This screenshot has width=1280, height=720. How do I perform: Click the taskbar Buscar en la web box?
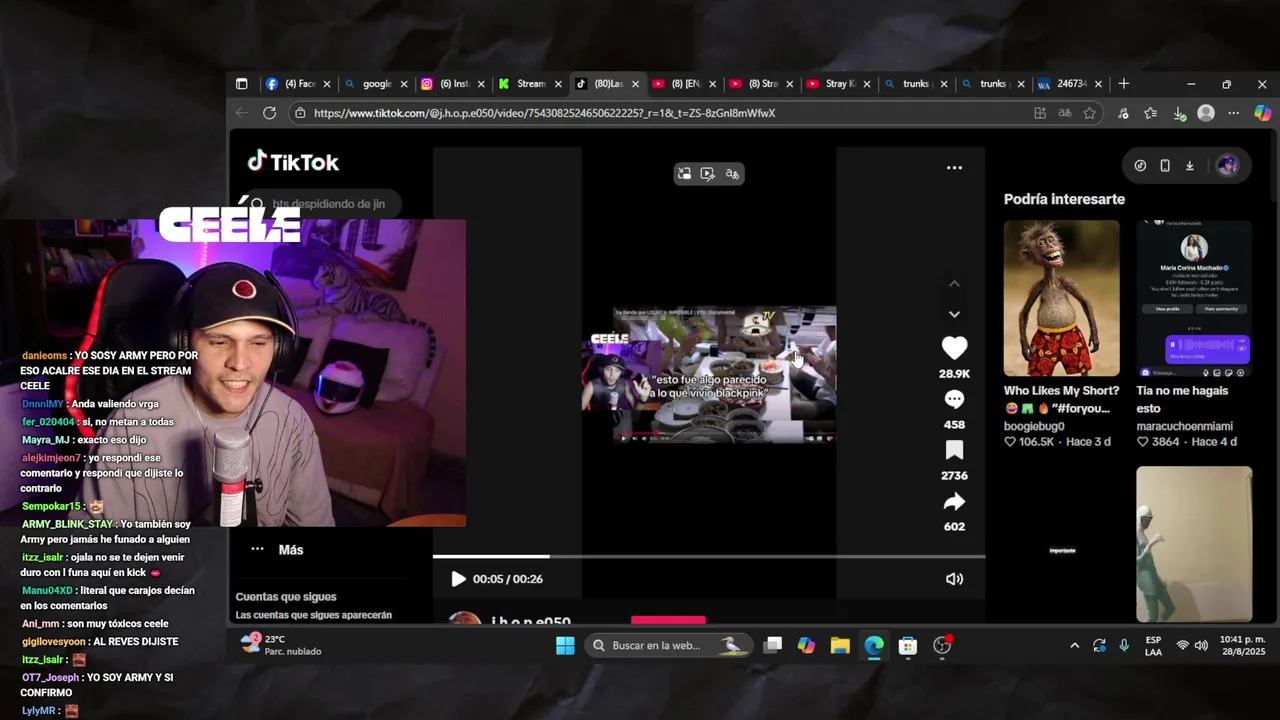coord(667,645)
